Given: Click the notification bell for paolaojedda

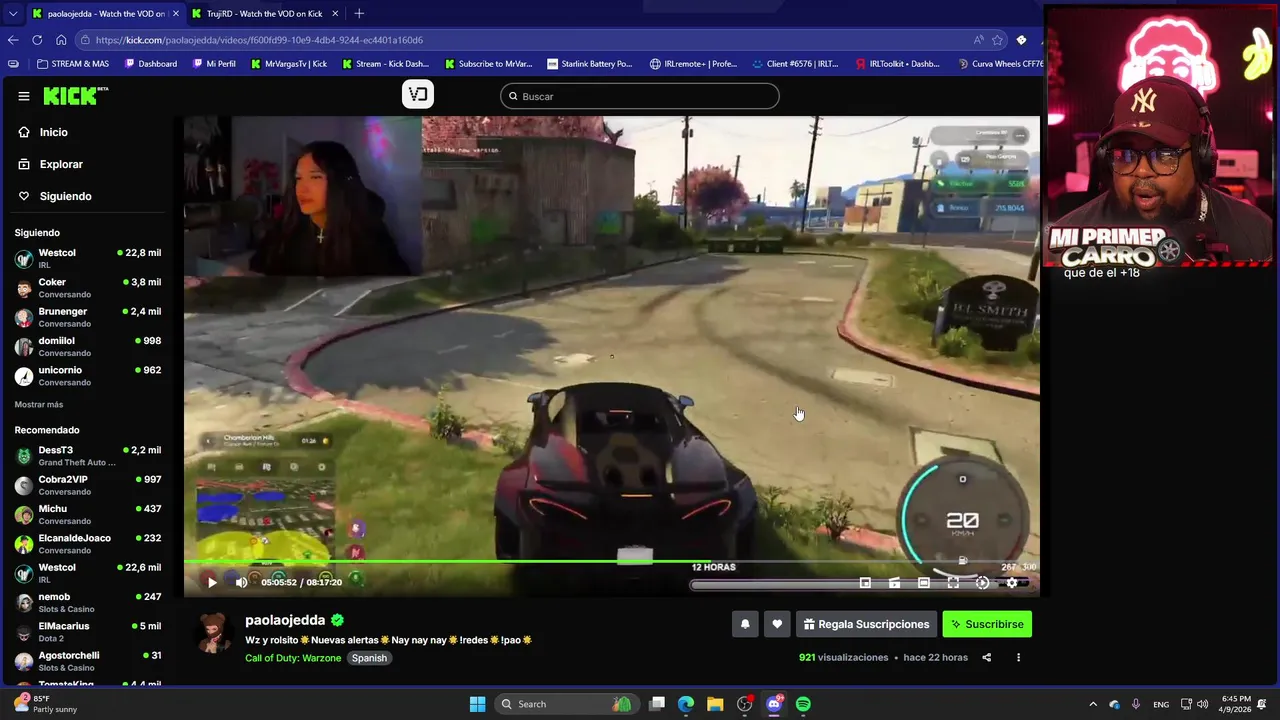Looking at the screenshot, I should (x=745, y=624).
